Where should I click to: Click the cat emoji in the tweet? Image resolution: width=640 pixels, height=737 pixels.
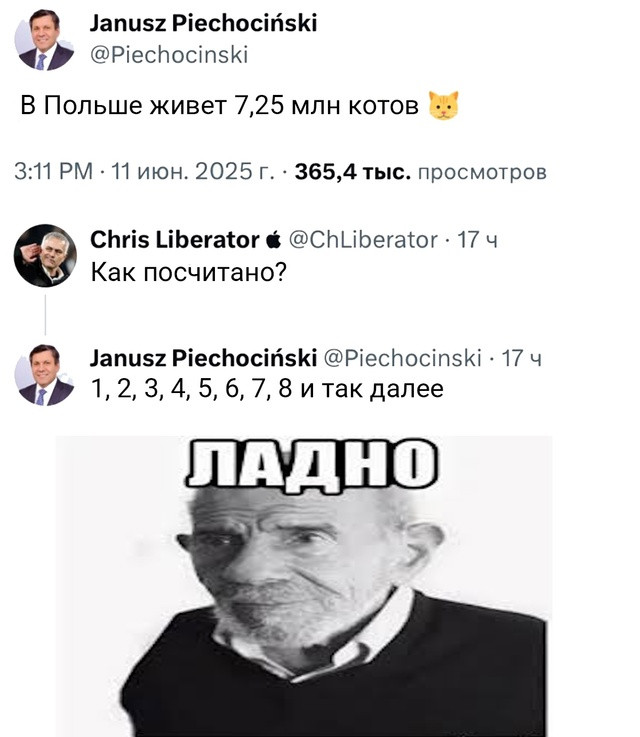coord(443,105)
